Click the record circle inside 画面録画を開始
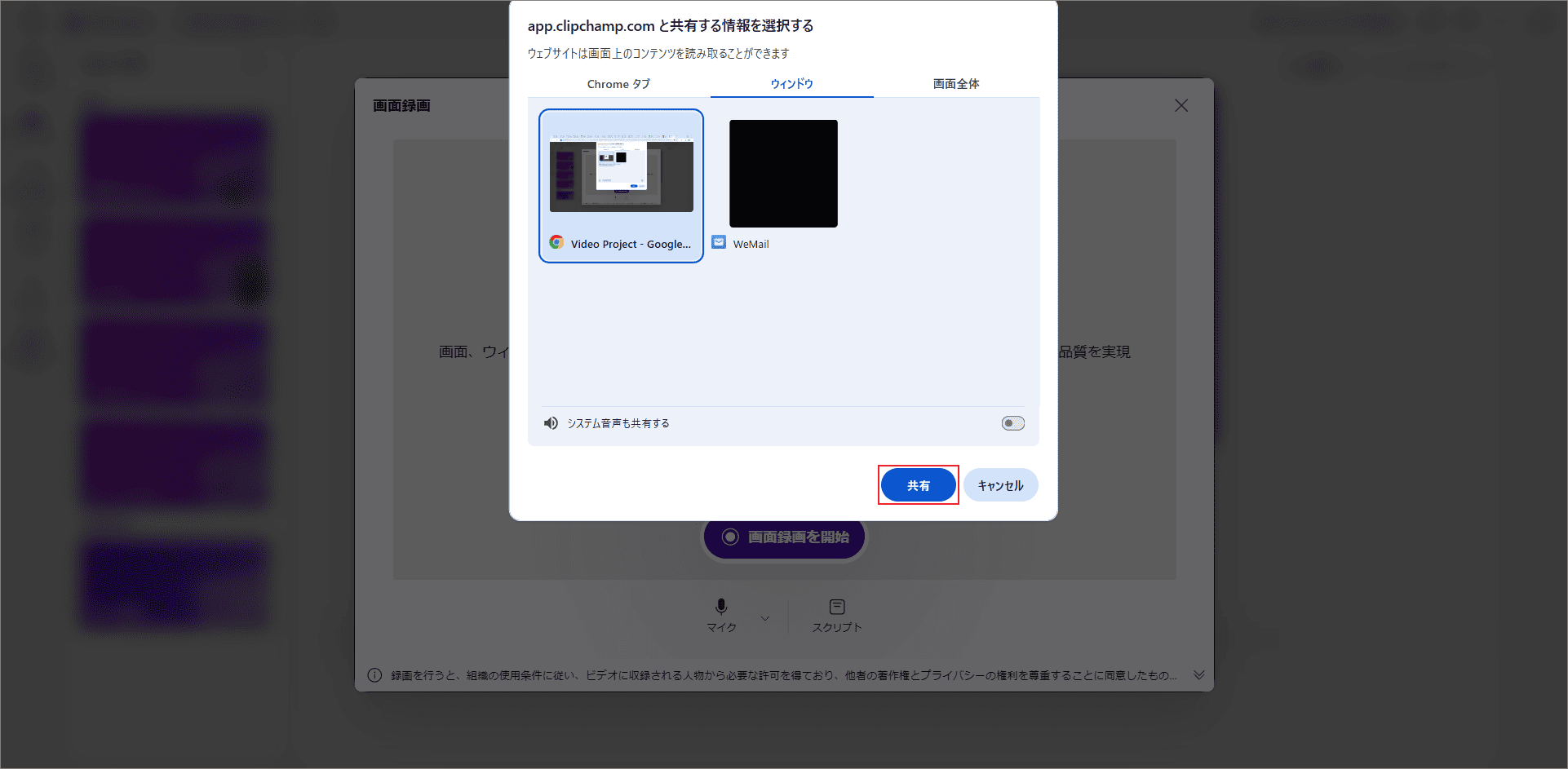1568x769 pixels. click(x=729, y=537)
